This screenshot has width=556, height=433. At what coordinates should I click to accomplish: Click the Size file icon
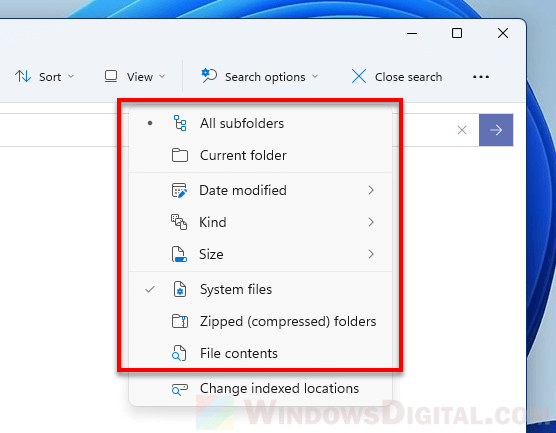pyautogui.click(x=179, y=254)
